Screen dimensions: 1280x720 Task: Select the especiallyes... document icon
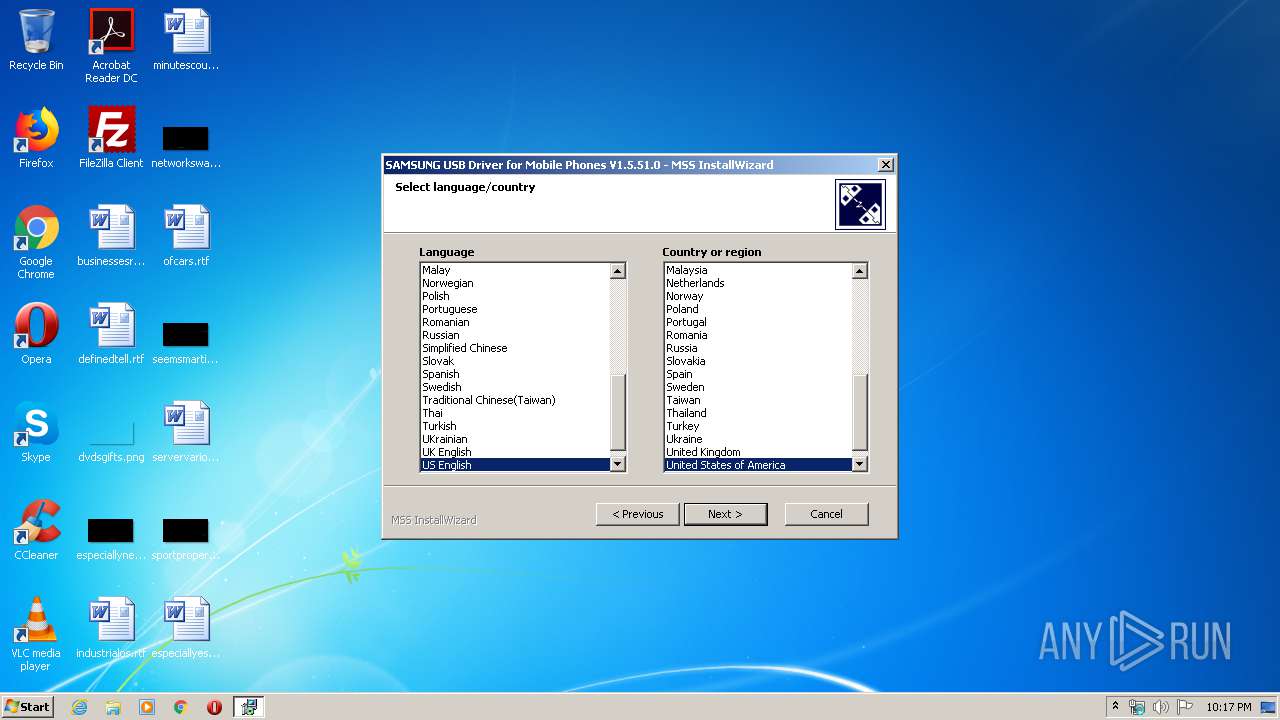[x=186, y=628]
